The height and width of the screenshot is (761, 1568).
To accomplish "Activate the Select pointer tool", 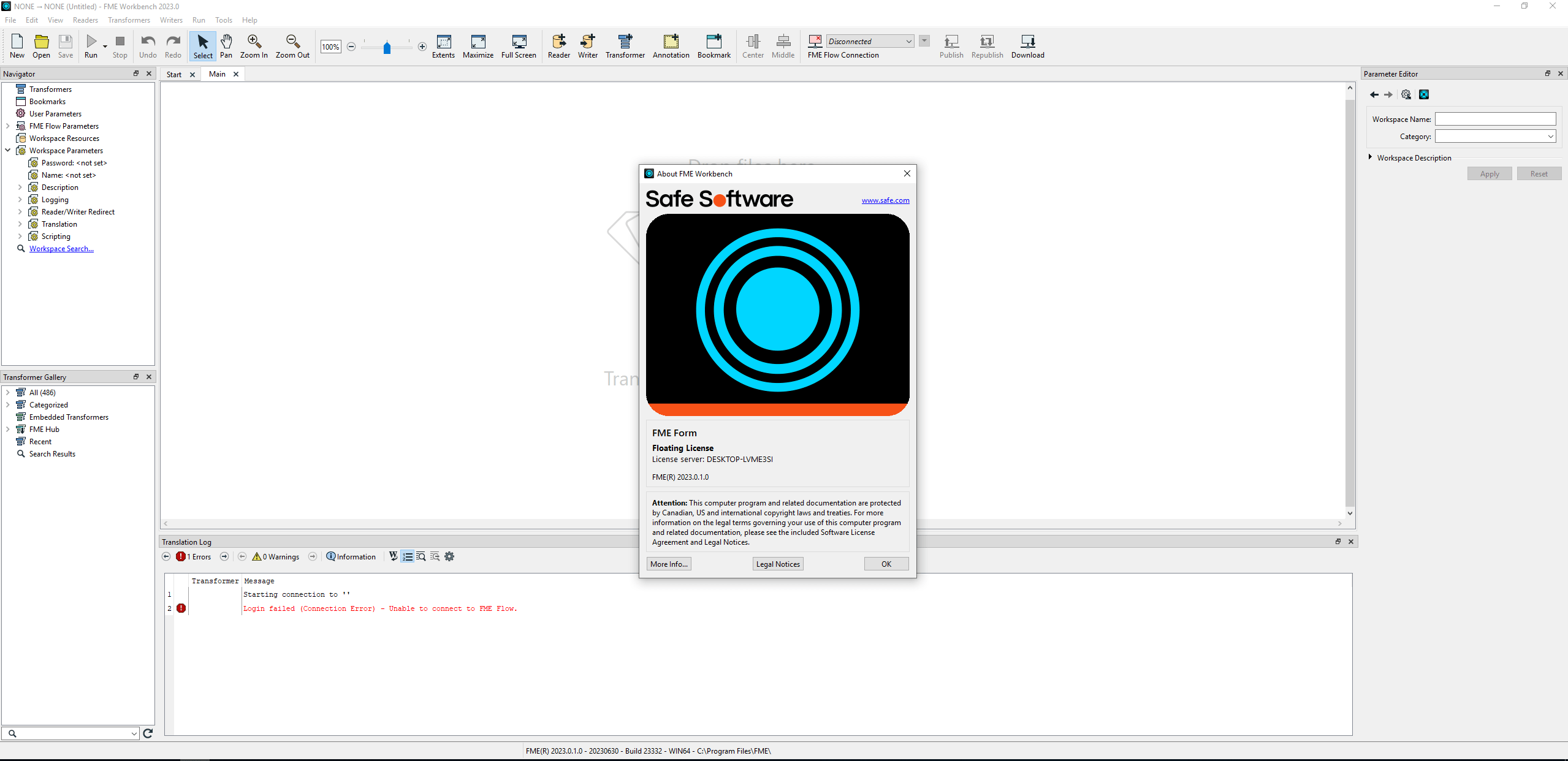I will [203, 46].
